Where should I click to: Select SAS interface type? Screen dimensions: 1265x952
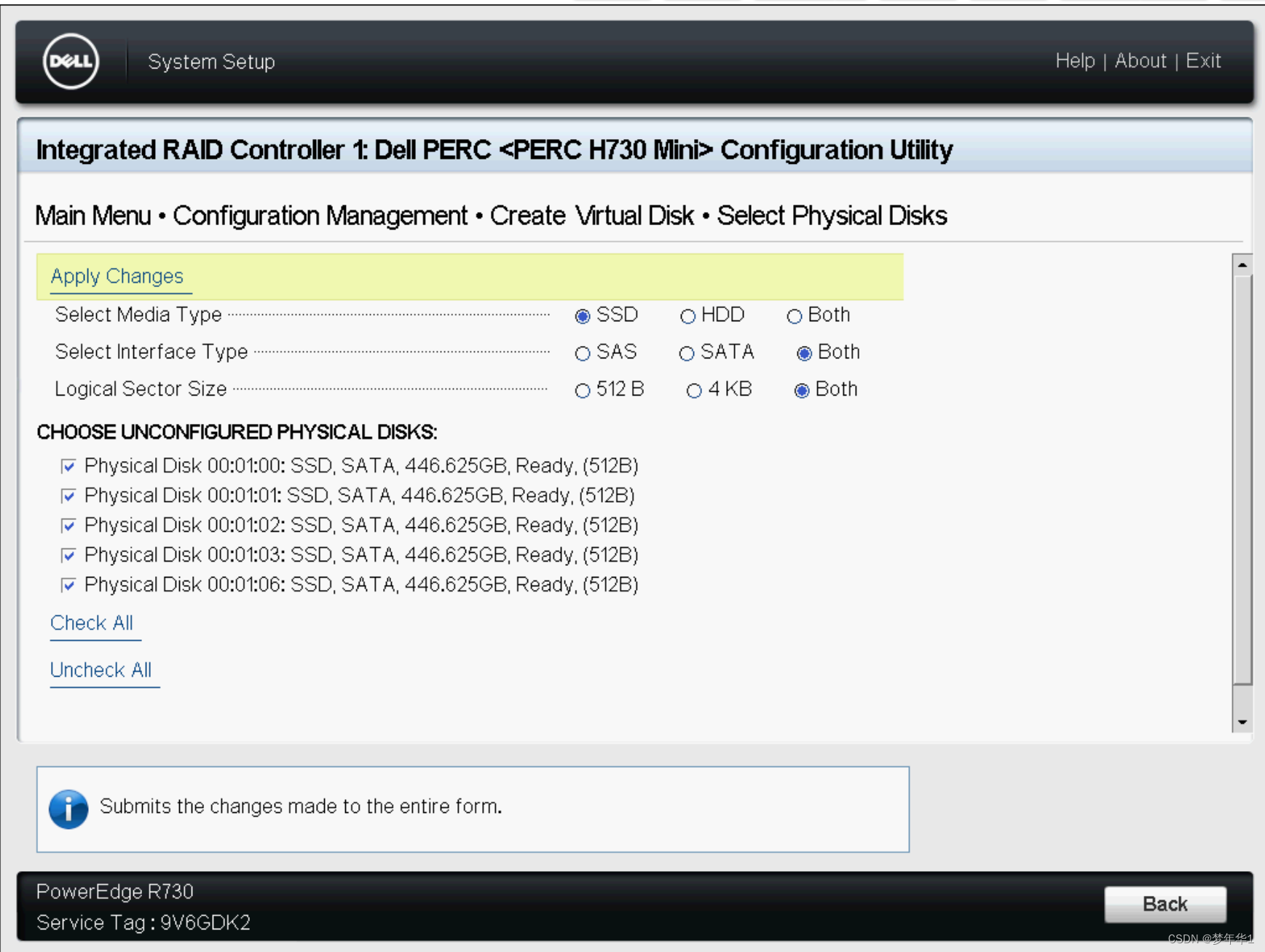(x=582, y=353)
